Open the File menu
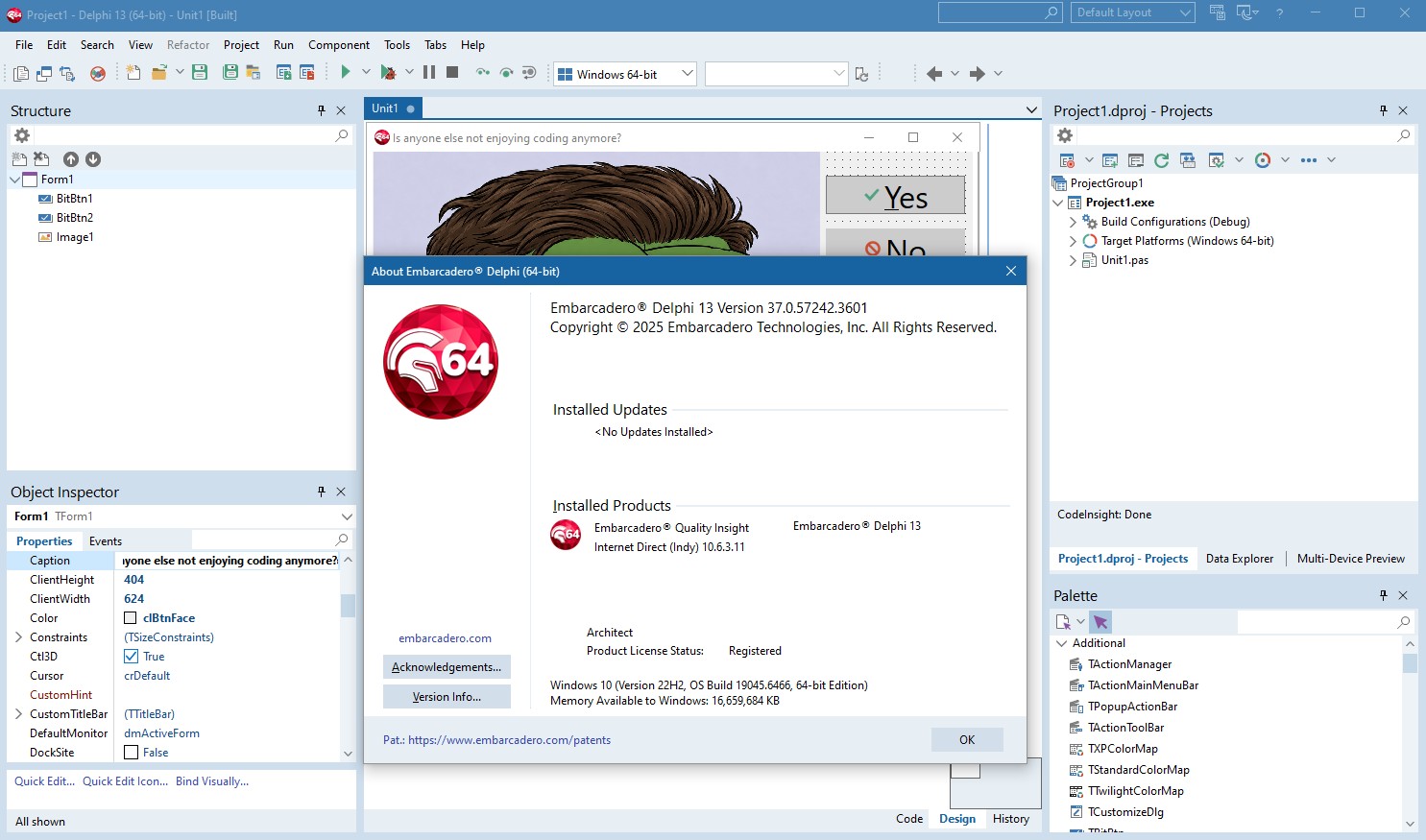 [x=24, y=45]
